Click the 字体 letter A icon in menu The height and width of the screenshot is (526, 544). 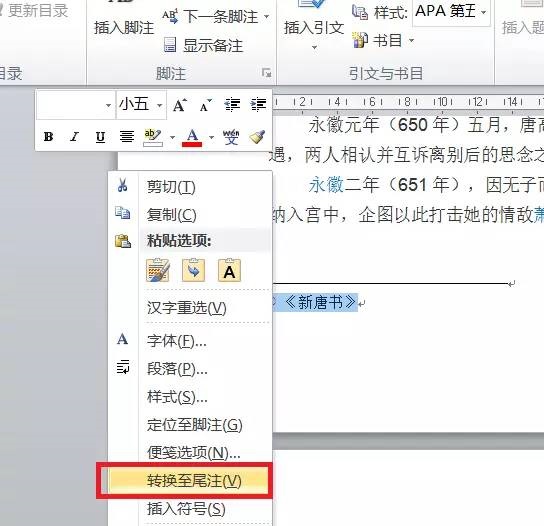tap(122, 339)
